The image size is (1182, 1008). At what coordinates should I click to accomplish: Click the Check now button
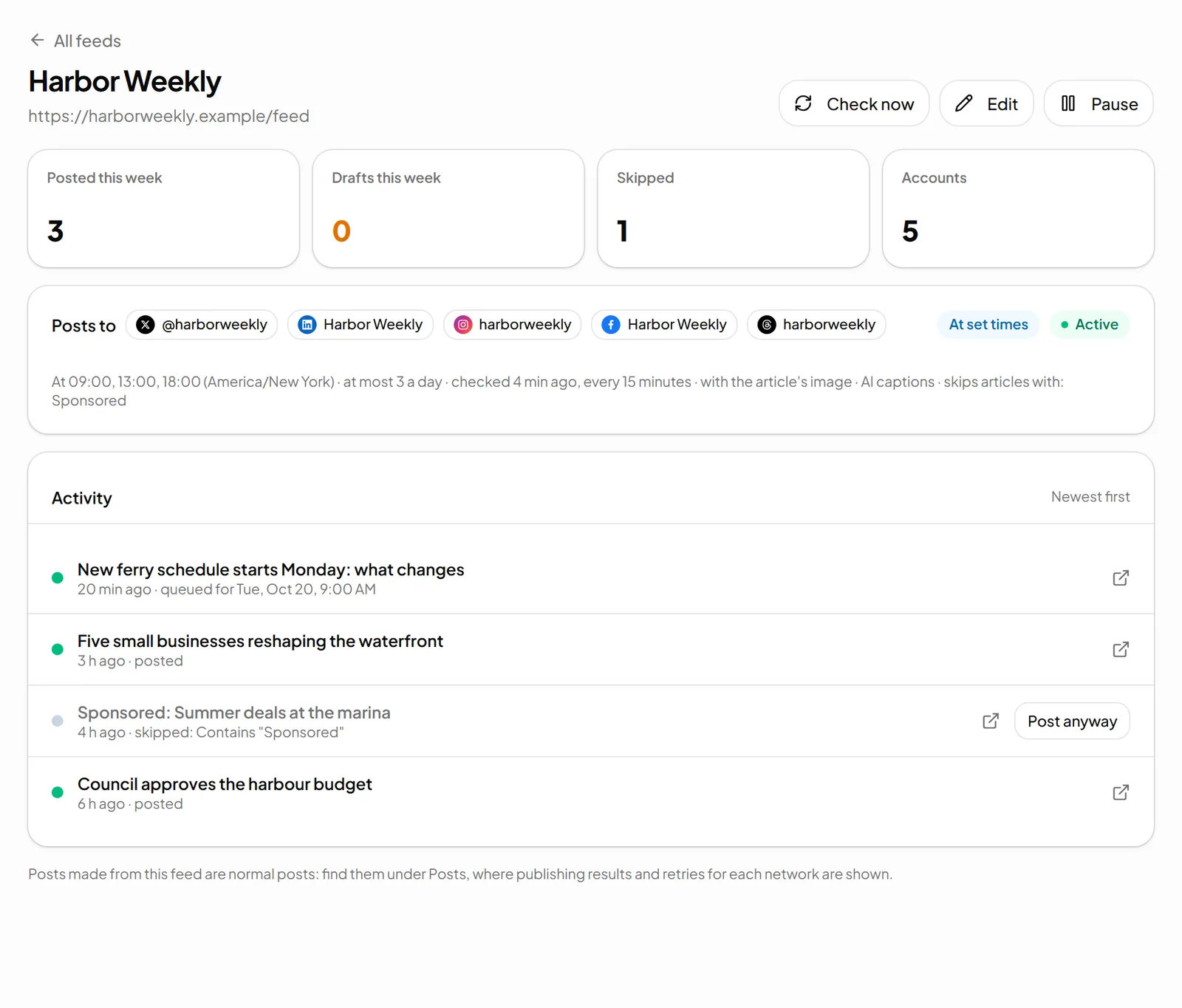[x=853, y=103]
